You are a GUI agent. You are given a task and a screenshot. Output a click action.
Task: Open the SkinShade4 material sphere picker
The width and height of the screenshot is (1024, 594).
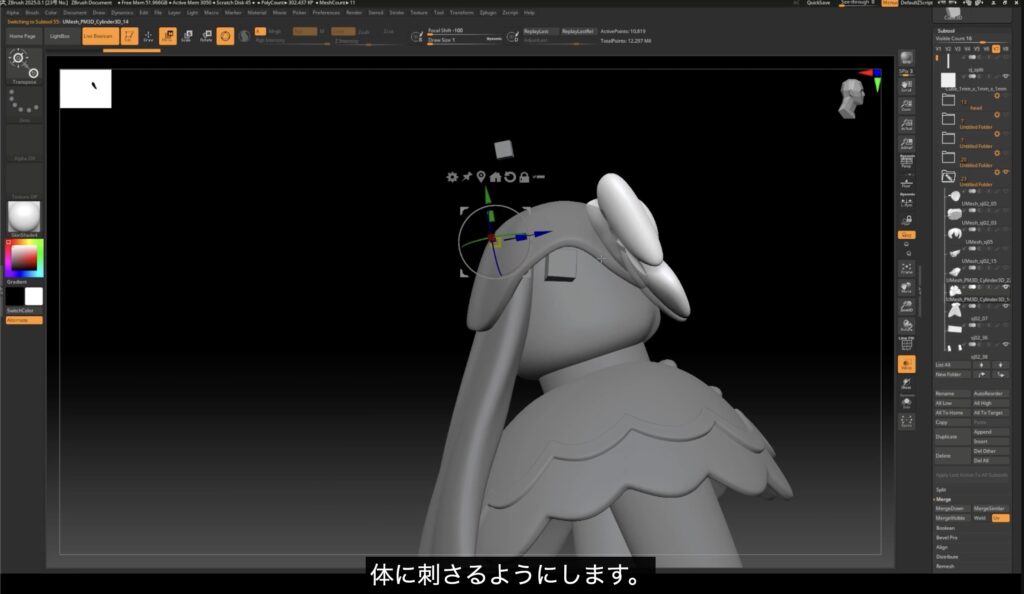24,219
